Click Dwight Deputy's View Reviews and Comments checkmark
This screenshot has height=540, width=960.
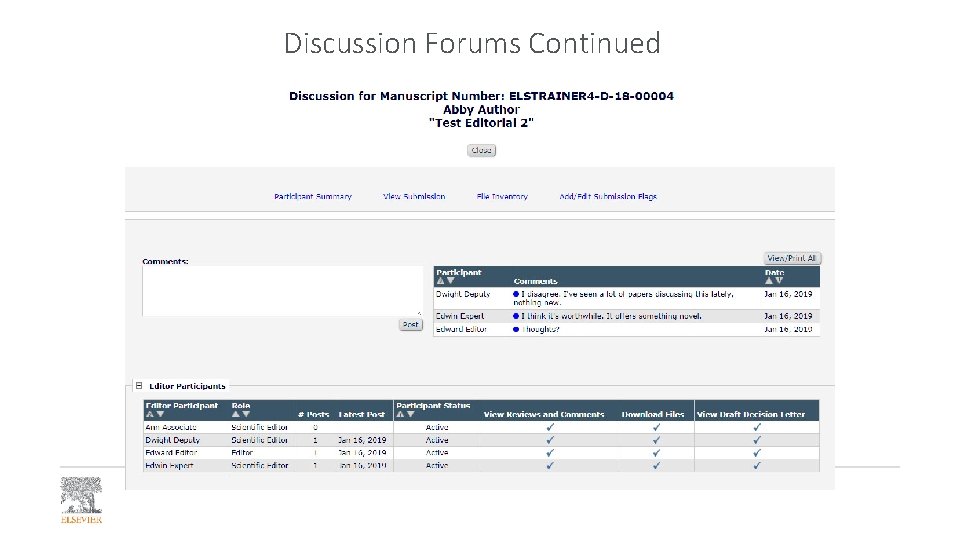click(x=550, y=440)
